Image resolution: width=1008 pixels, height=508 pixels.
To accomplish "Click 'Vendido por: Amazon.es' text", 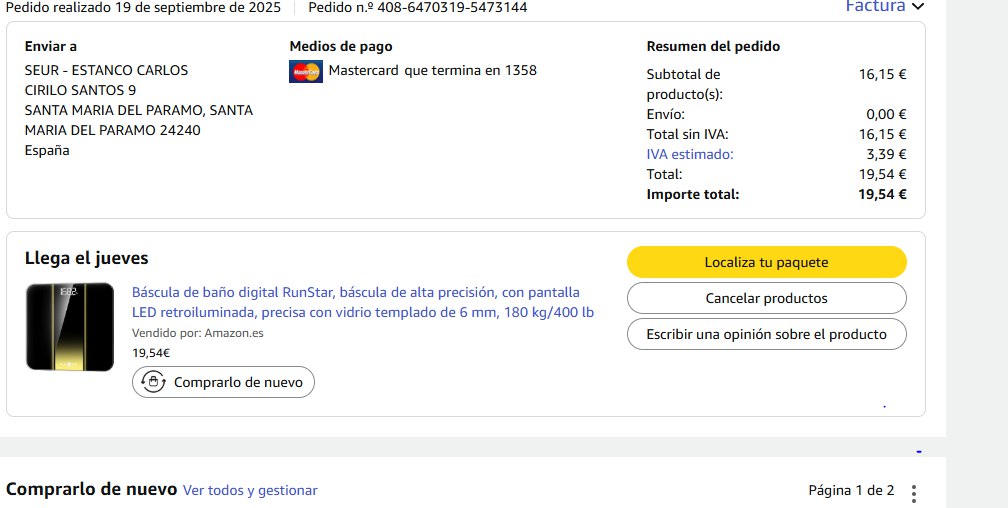I will [197, 333].
